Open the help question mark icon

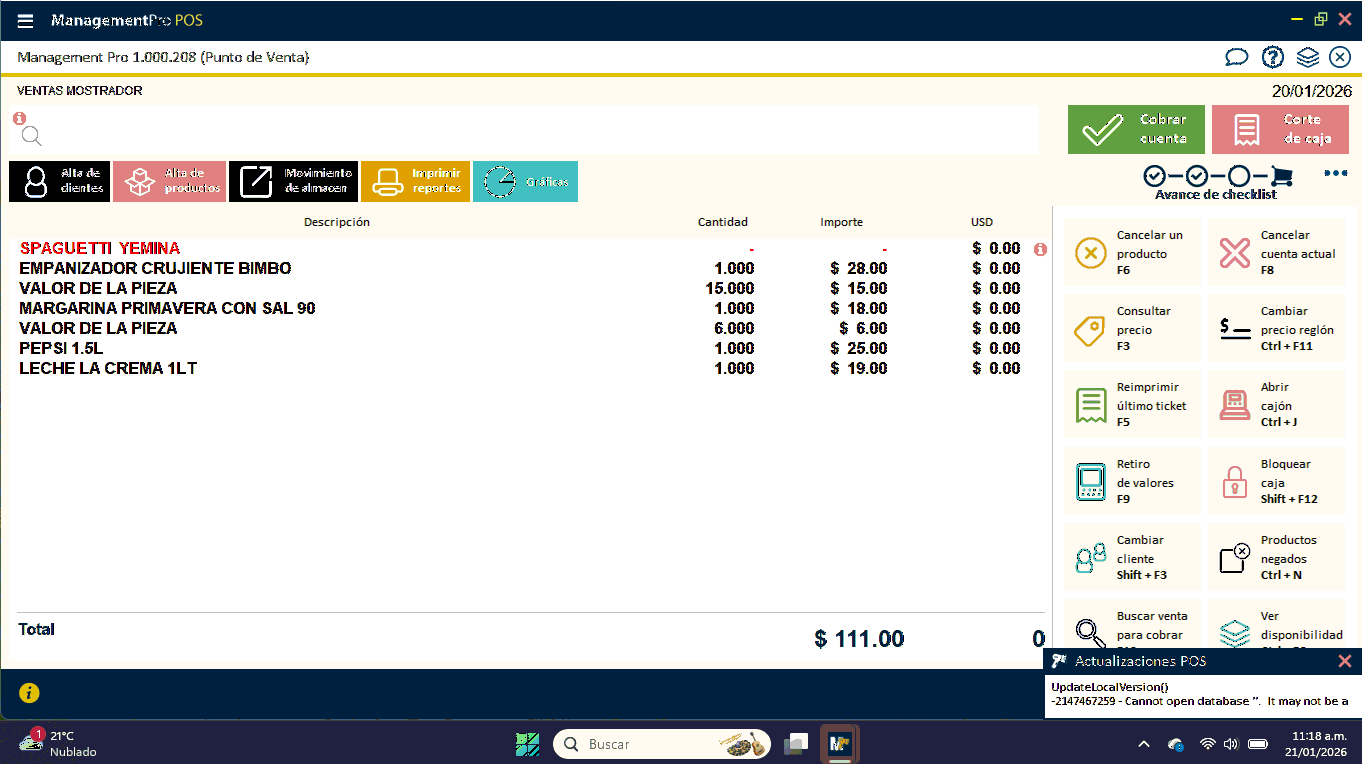point(1272,57)
